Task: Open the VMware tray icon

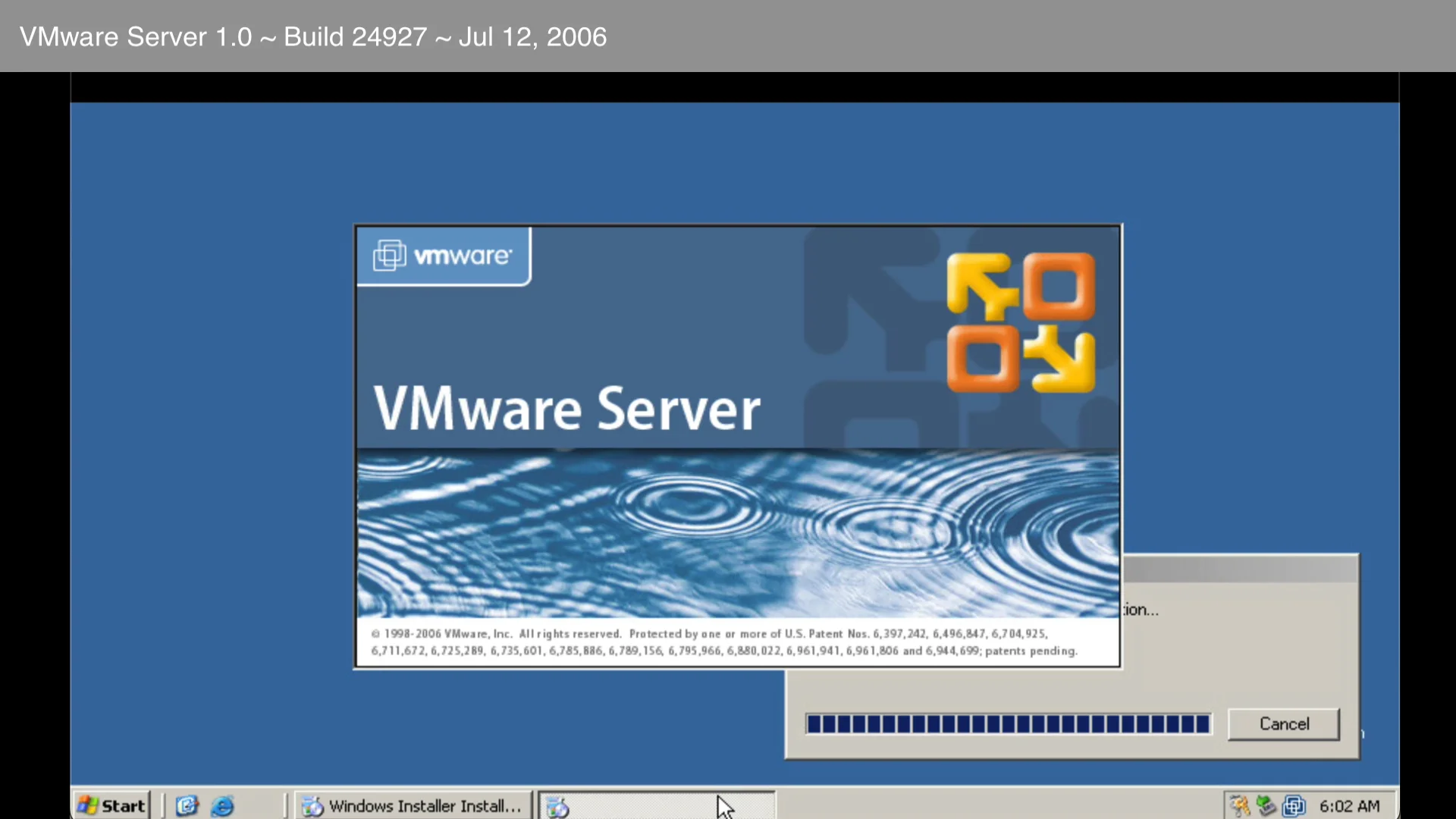Action: click(1294, 805)
